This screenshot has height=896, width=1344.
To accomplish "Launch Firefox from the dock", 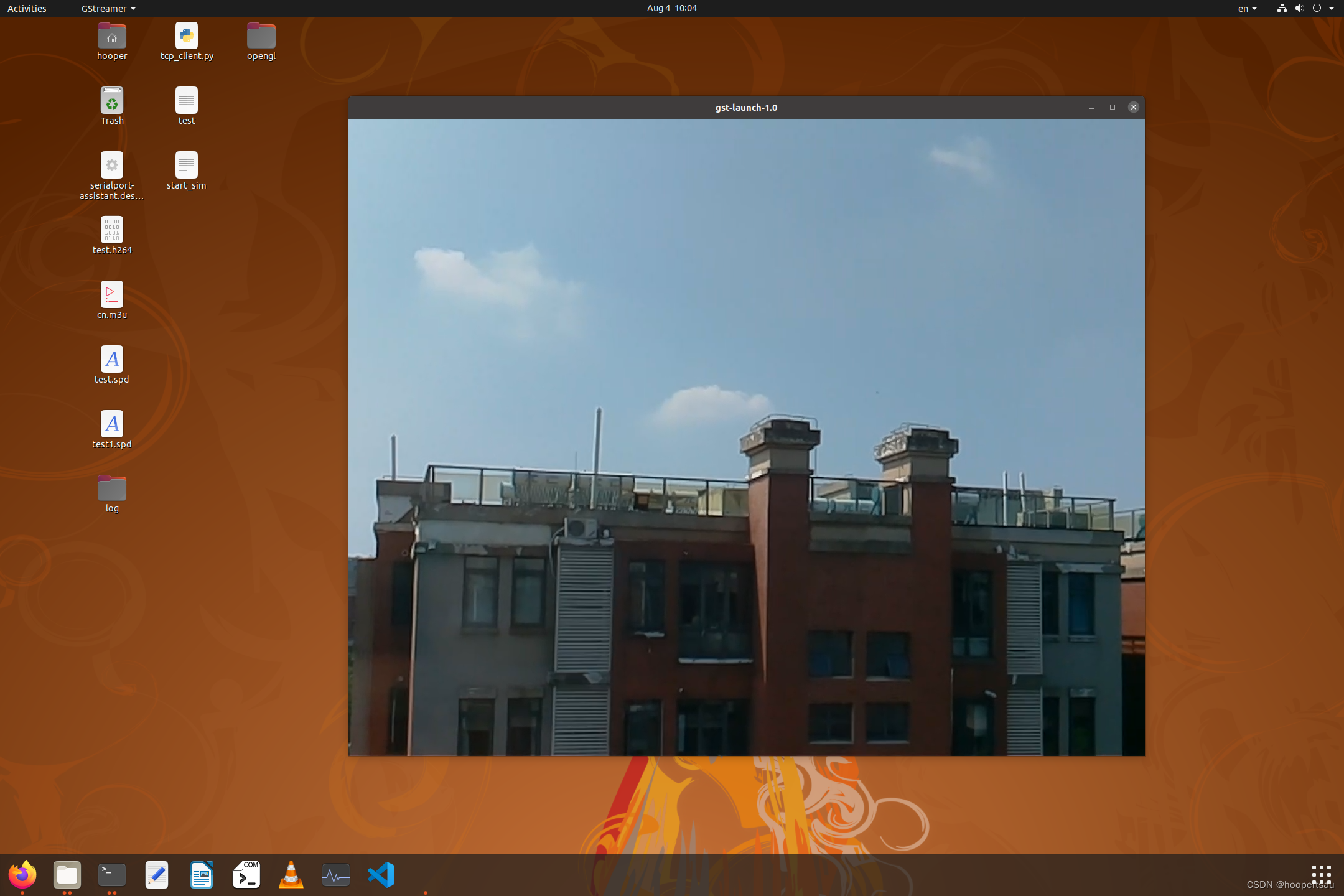I will 22,875.
